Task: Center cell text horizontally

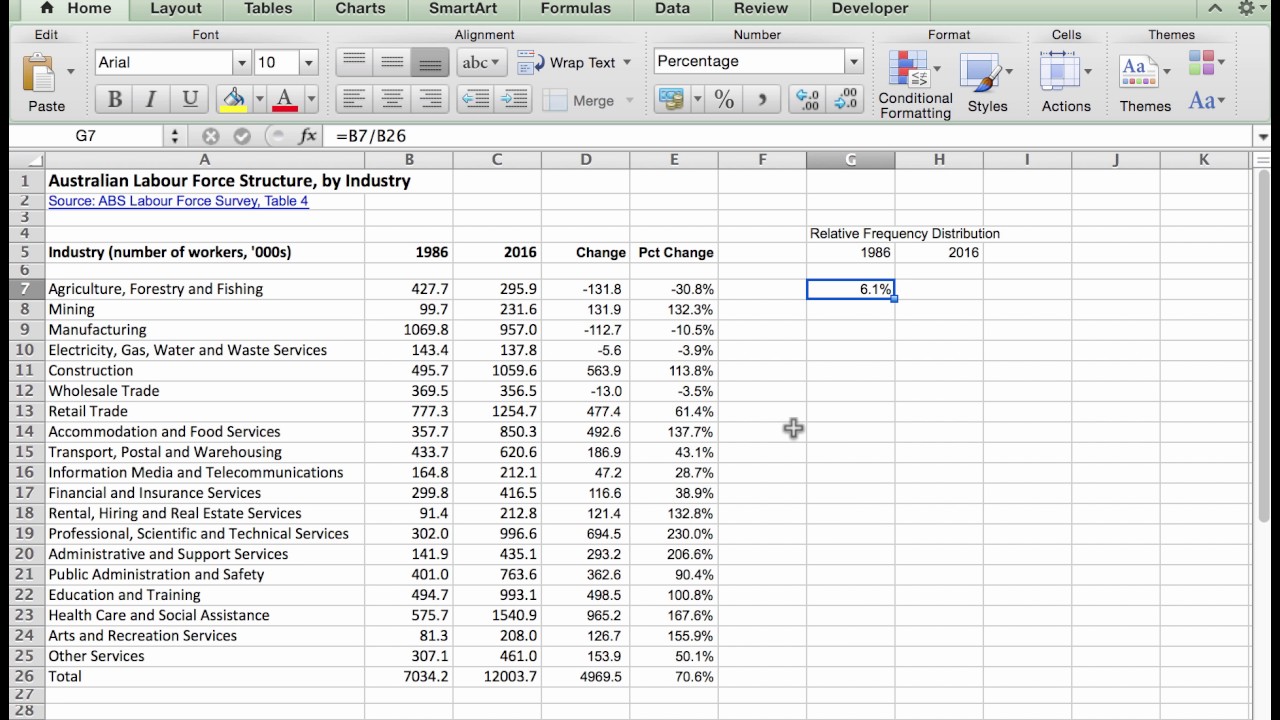Action: 392,99
